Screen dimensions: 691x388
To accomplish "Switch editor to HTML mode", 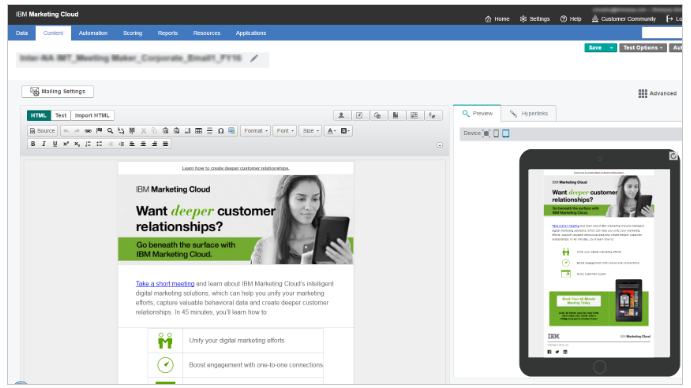I will click(x=39, y=116).
